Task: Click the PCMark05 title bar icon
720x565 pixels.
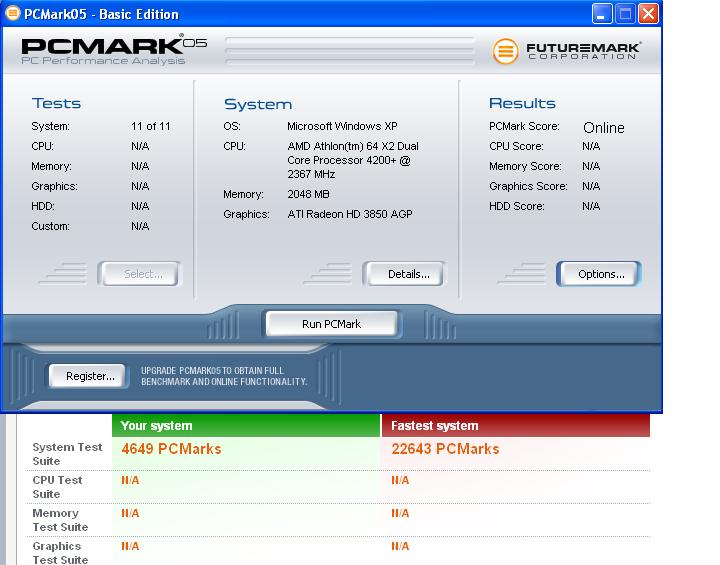Action: [13, 13]
